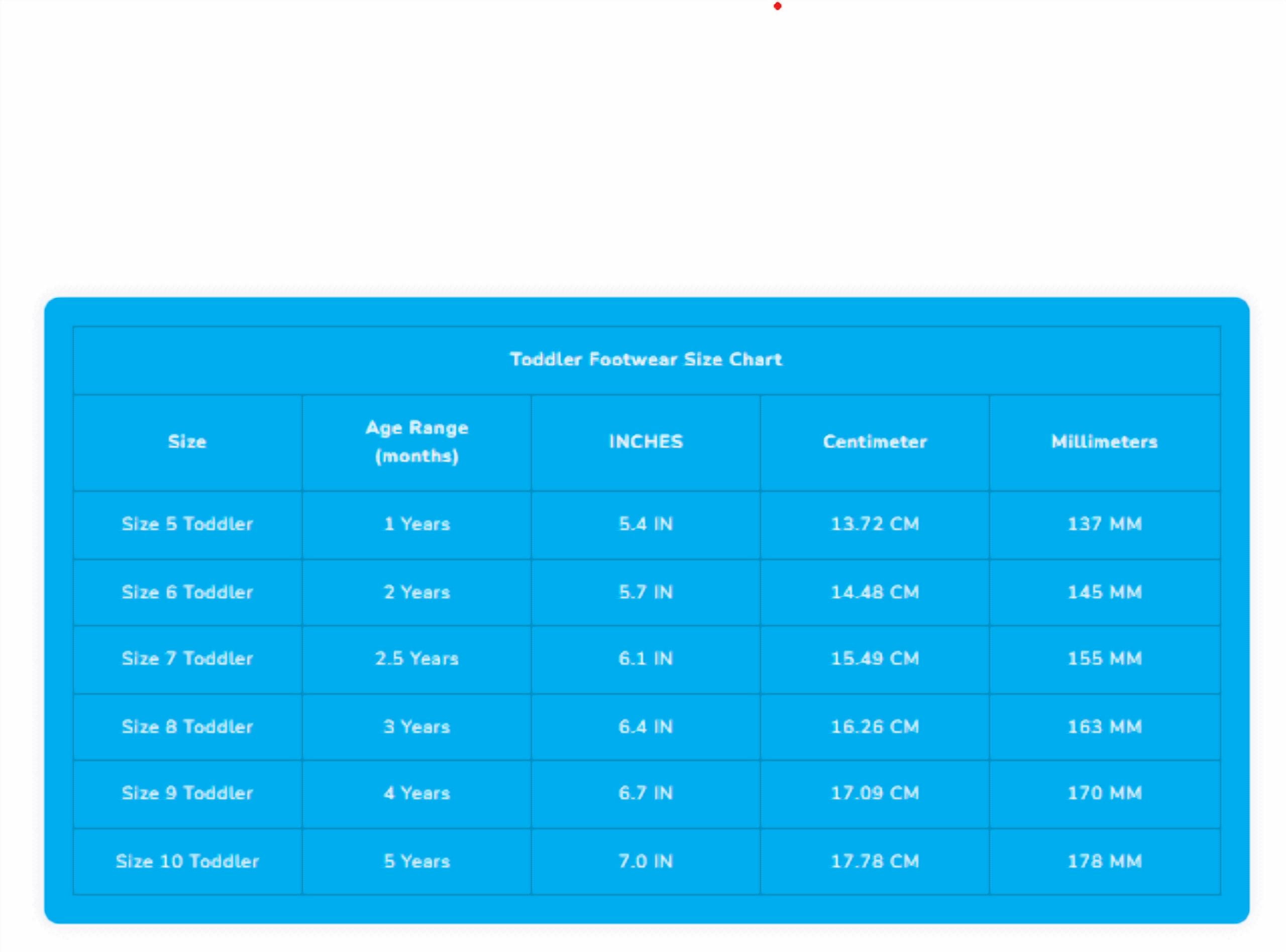Screen dimensions: 1286x952
Task: Click the 17.09 CM cell
Action: click(x=875, y=793)
